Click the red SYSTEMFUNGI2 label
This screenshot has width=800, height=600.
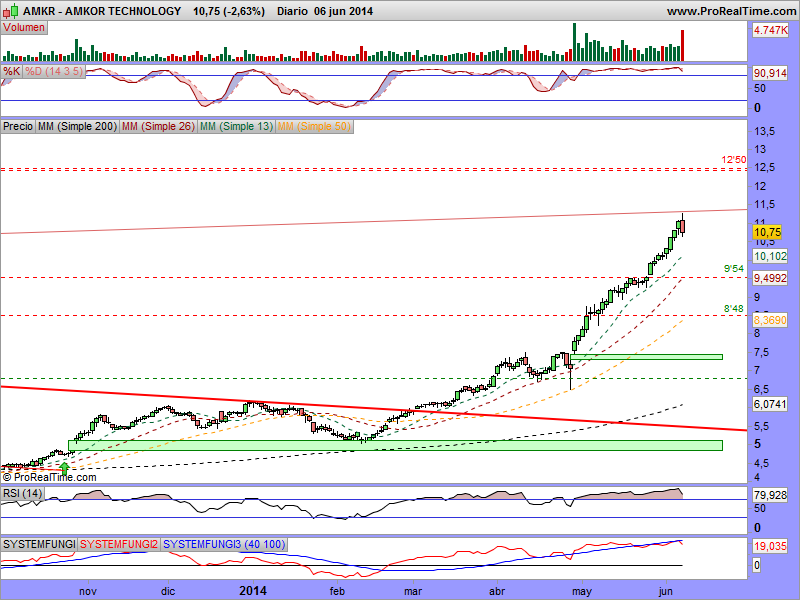point(119,544)
